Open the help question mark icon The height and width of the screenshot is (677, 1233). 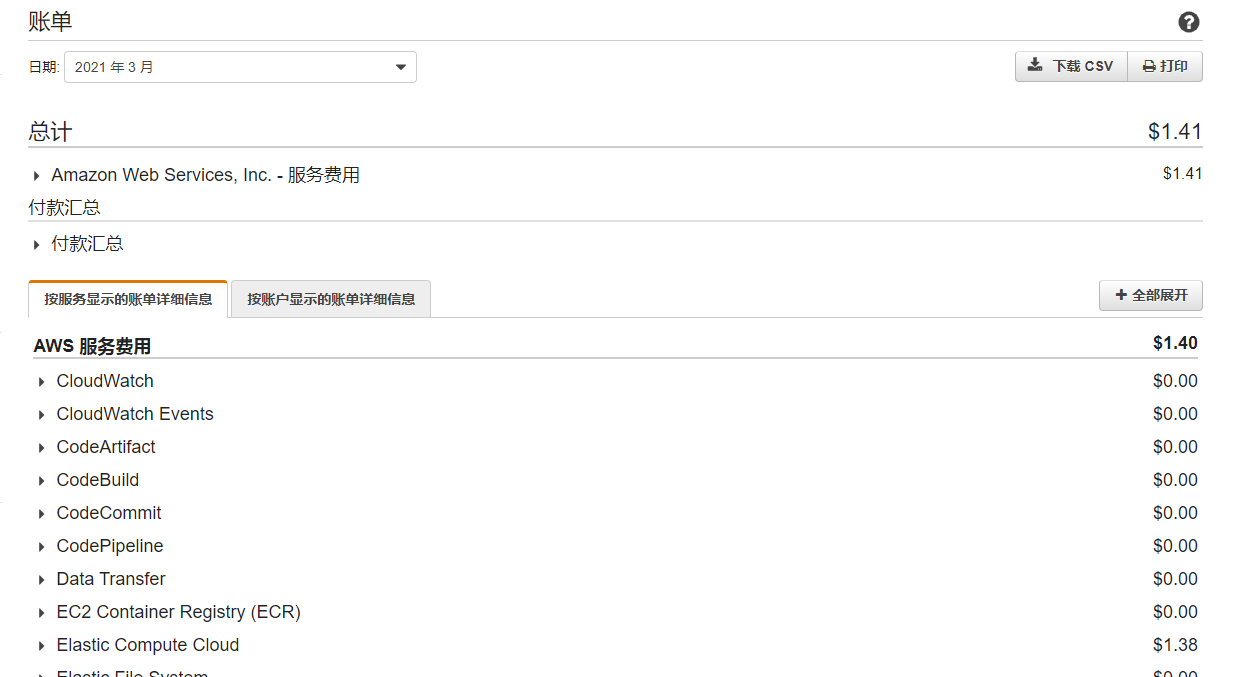[x=1189, y=22]
